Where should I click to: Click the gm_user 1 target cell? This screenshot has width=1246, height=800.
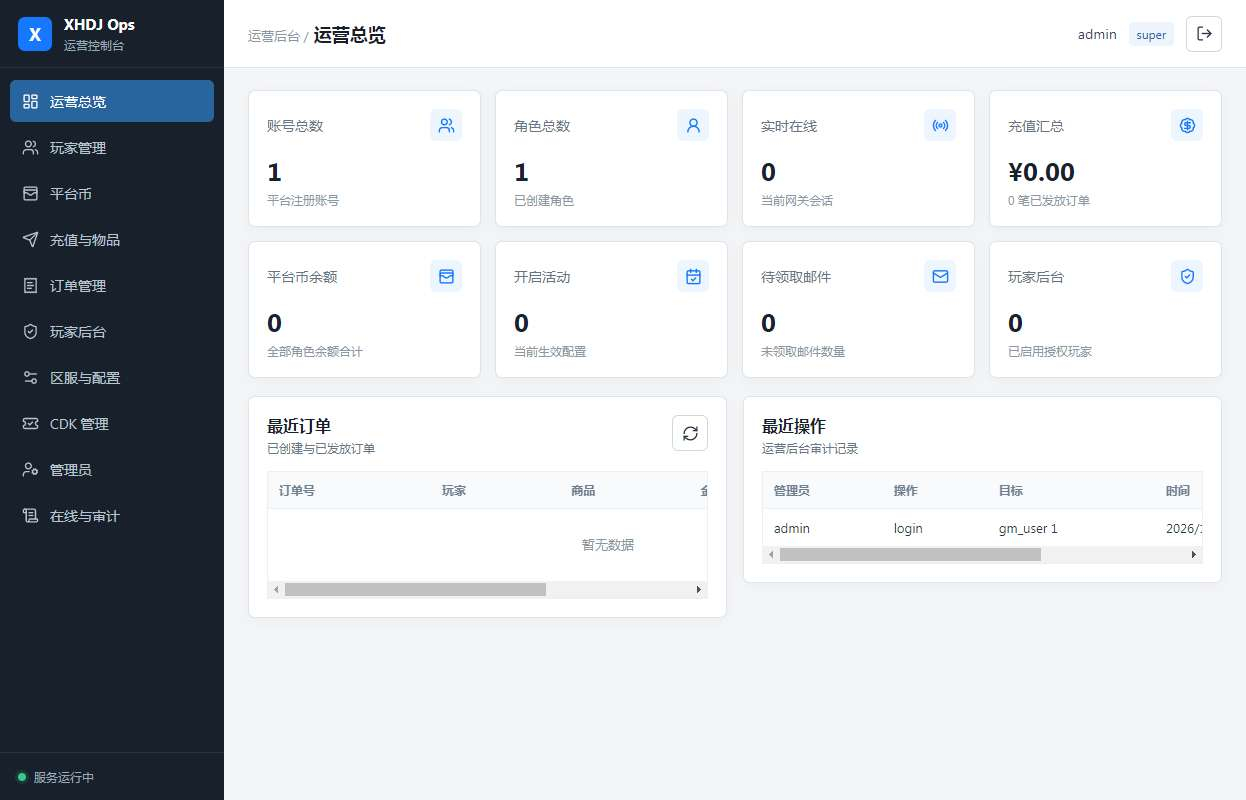[1028, 528]
